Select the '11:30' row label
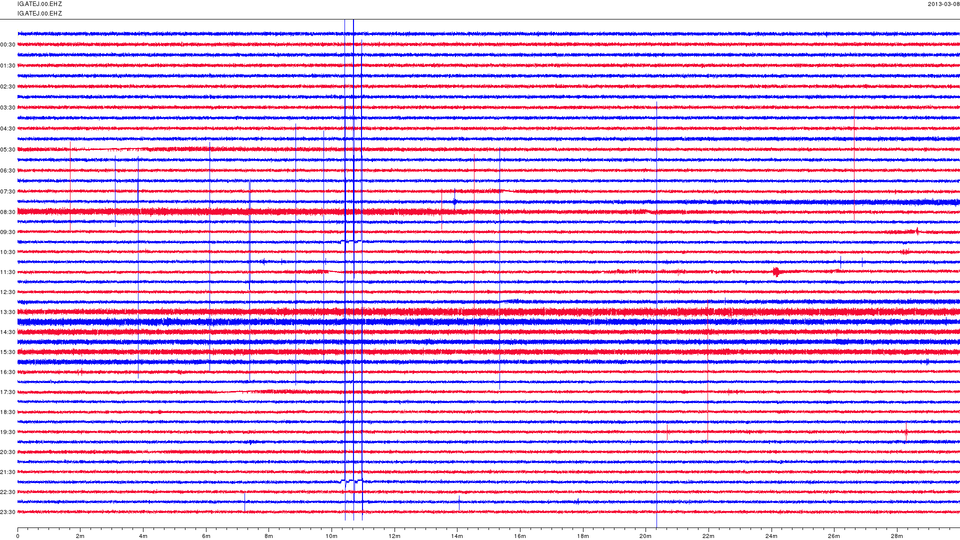960x540 pixels. pyautogui.click(x=8, y=272)
